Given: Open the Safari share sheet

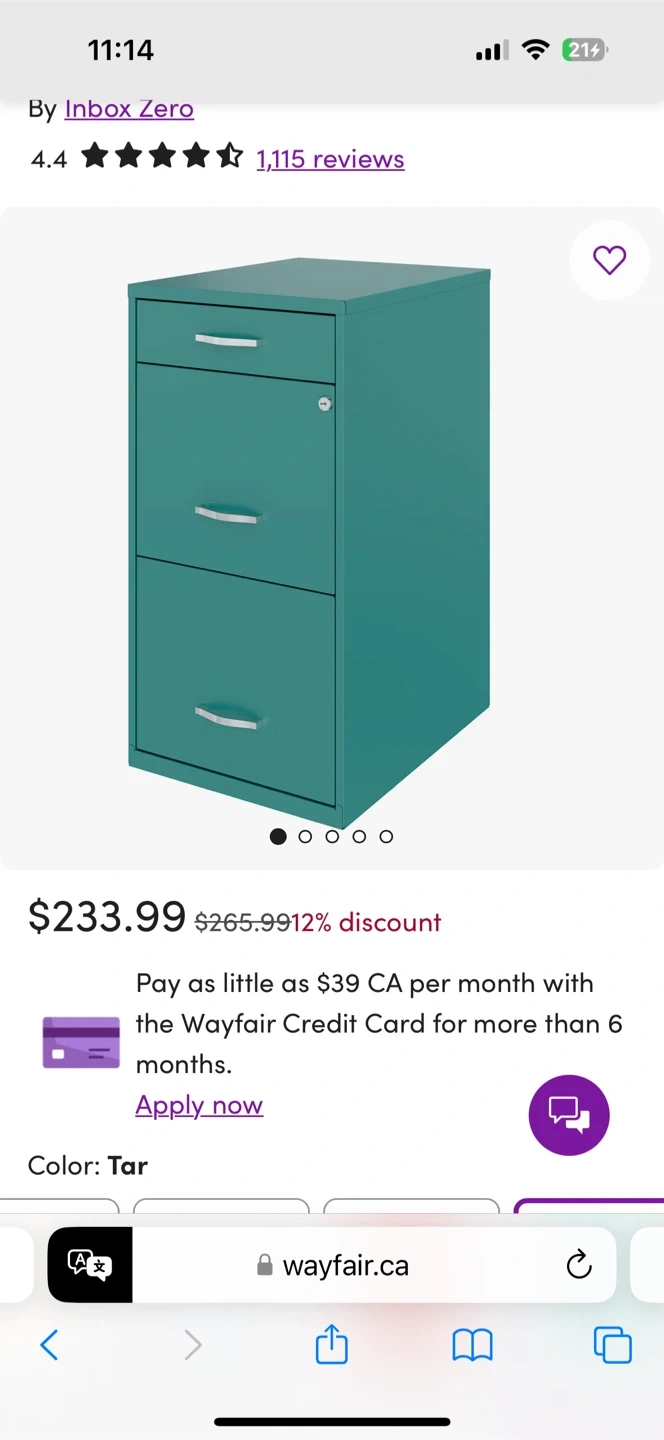Looking at the screenshot, I should point(331,1345).
